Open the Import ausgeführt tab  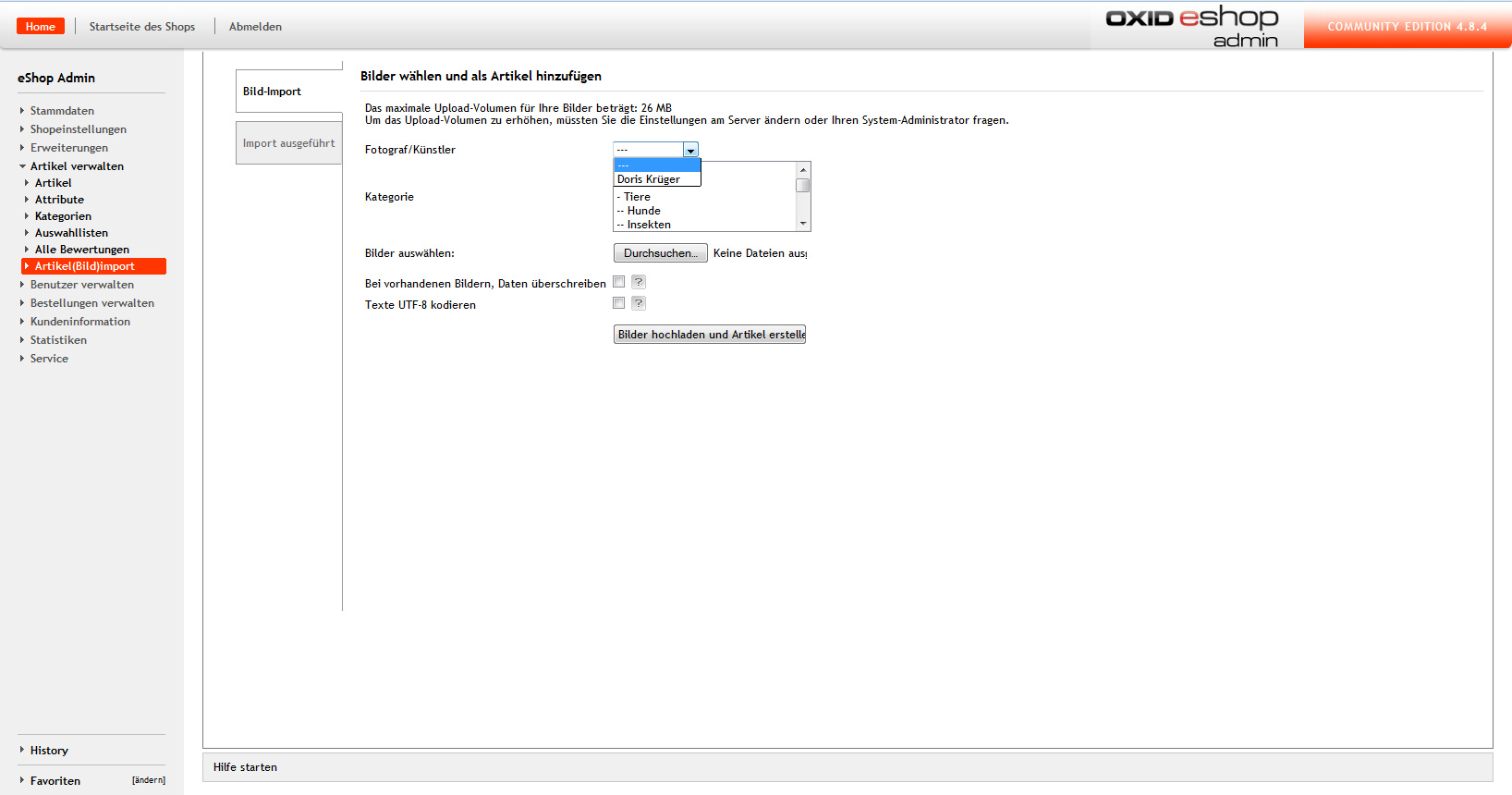tap(288, 143)
